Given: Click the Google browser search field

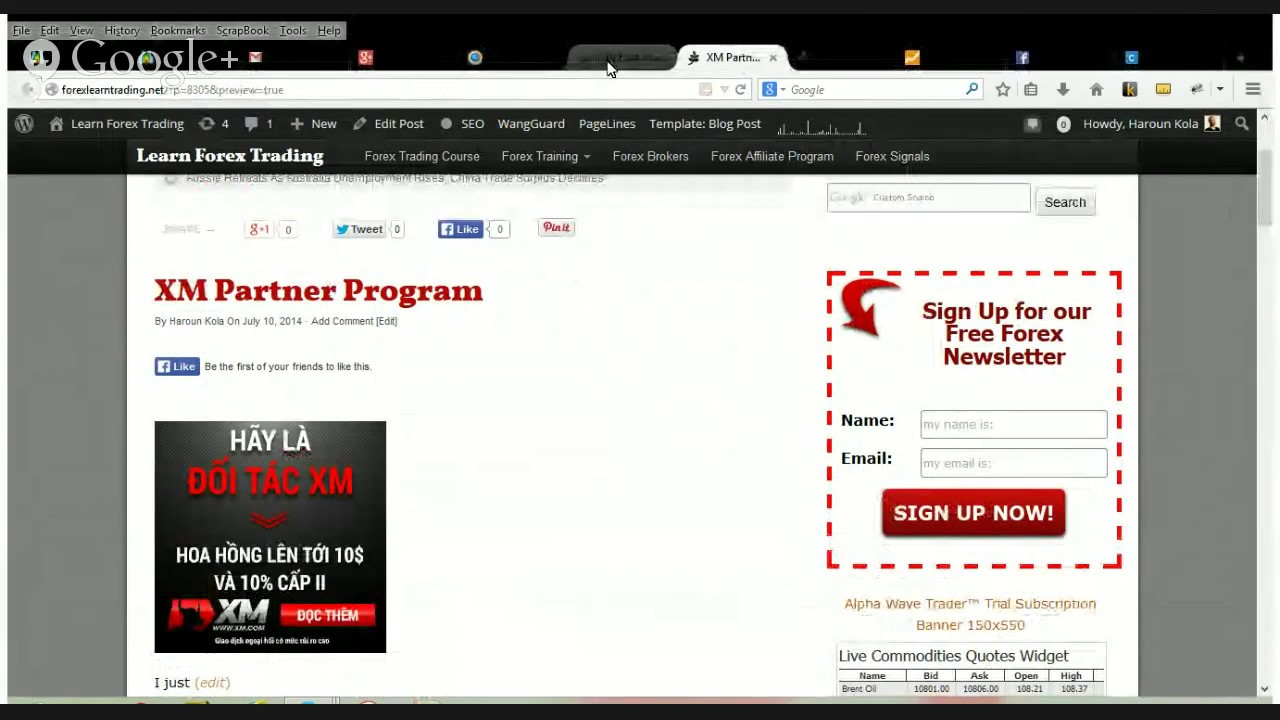Looking at the screenshot, I should click(x=875, y=90).
